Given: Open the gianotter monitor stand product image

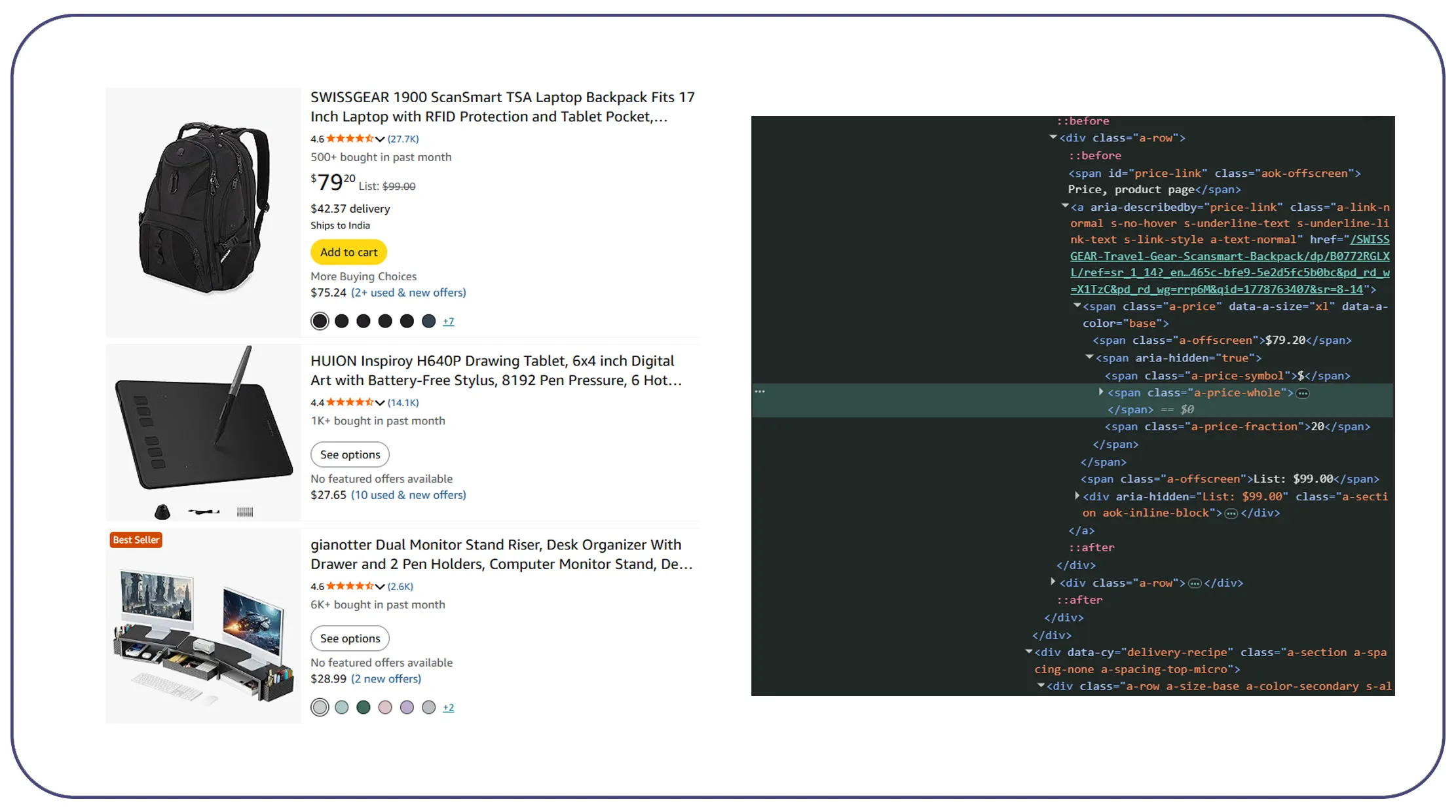Looking at the screenshot, I should (204, 635).
